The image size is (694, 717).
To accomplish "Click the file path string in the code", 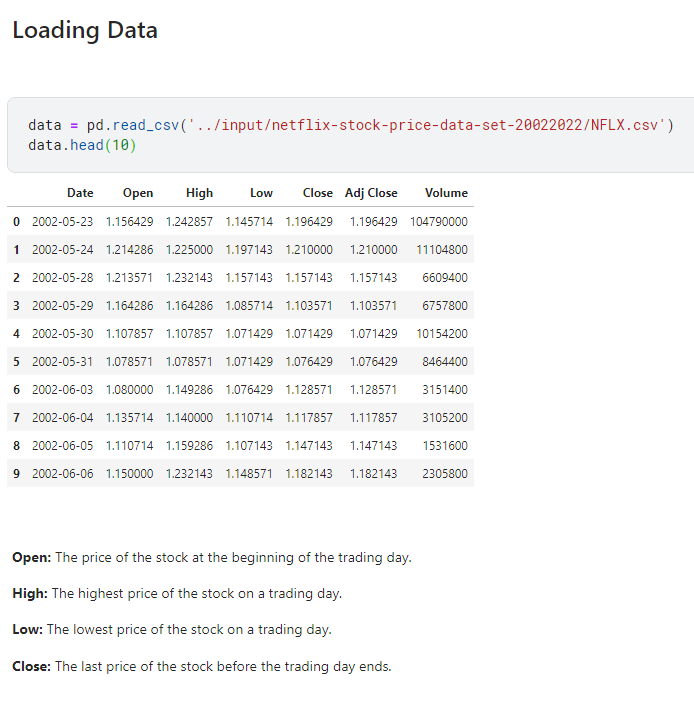I will pyautogui.click(x=424, y=125).
